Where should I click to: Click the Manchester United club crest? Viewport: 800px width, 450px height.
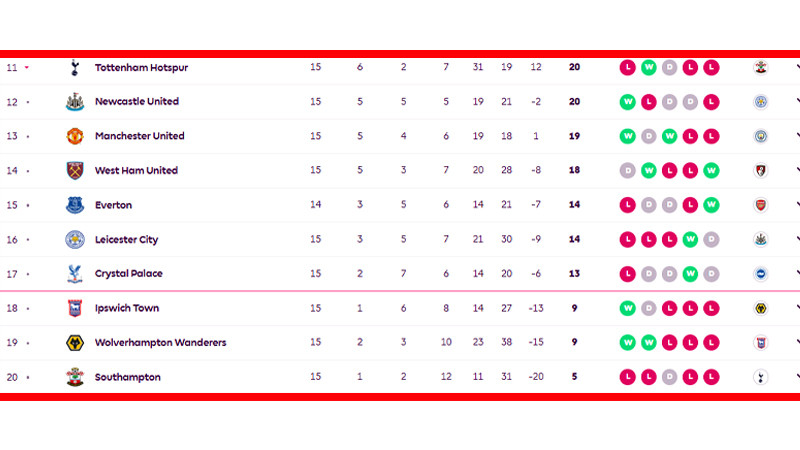coord(75,136)
